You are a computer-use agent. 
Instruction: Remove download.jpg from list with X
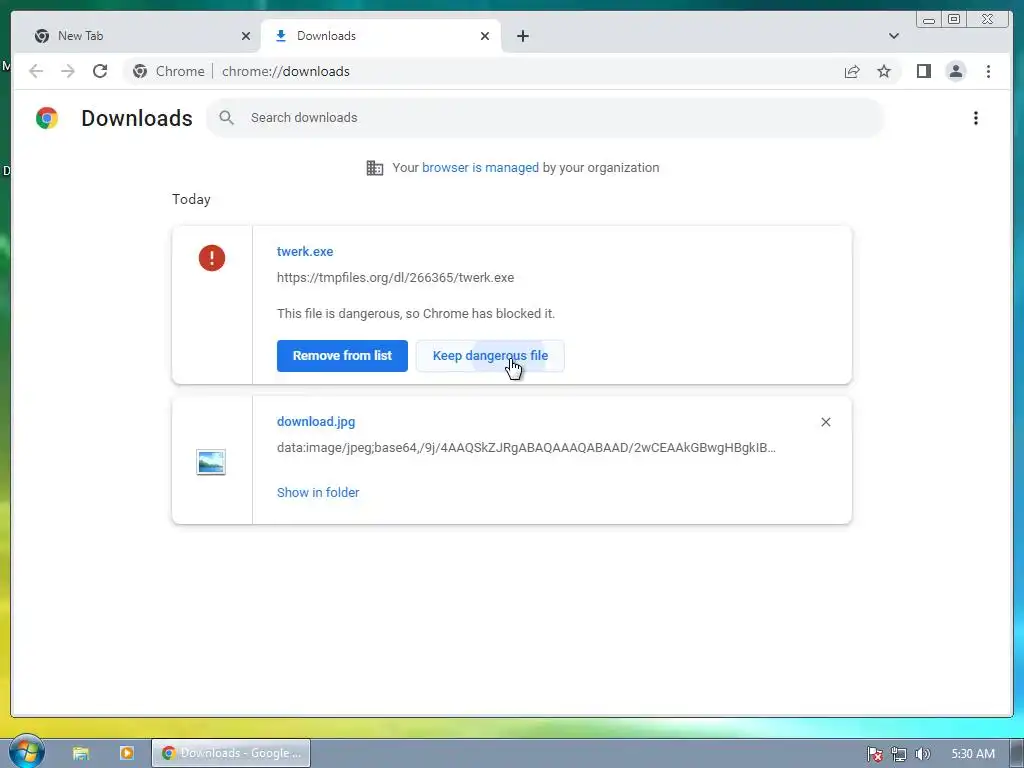point(825,423)
